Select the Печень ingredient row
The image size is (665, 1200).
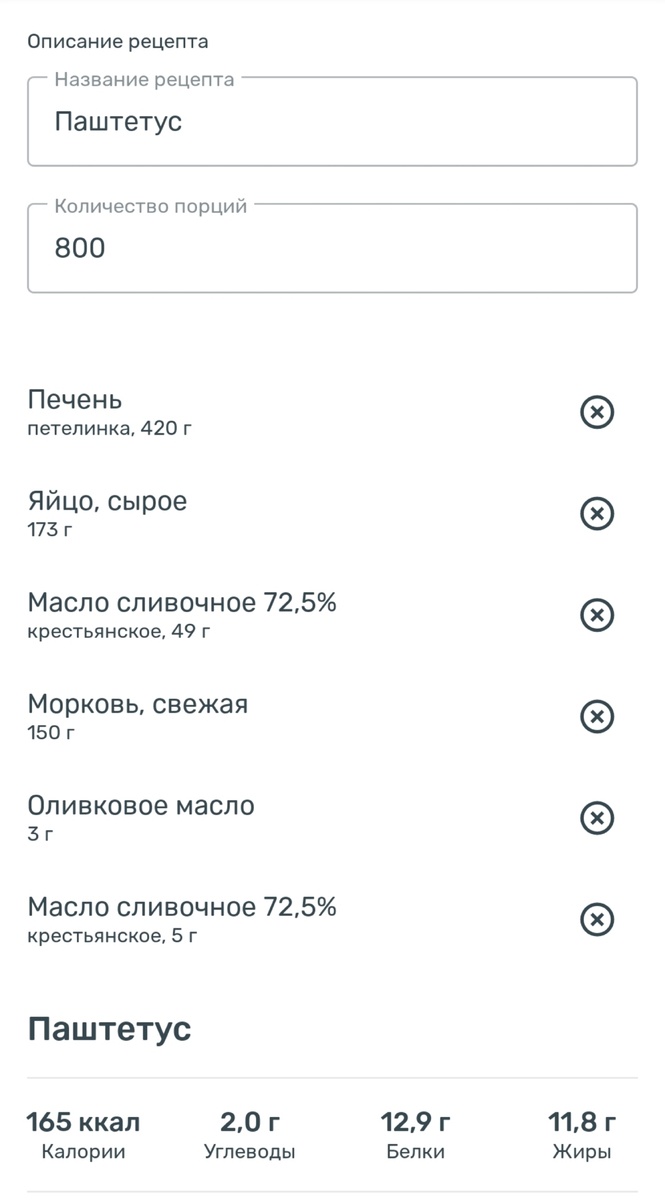75,399
